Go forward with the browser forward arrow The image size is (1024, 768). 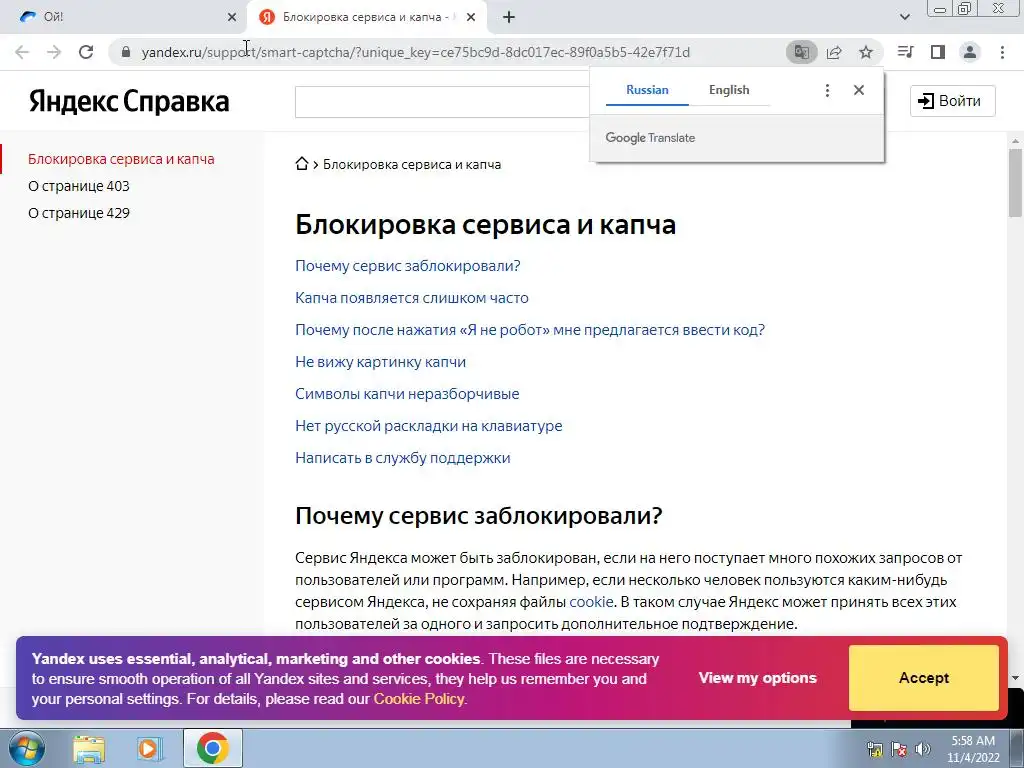pos(54,52)
